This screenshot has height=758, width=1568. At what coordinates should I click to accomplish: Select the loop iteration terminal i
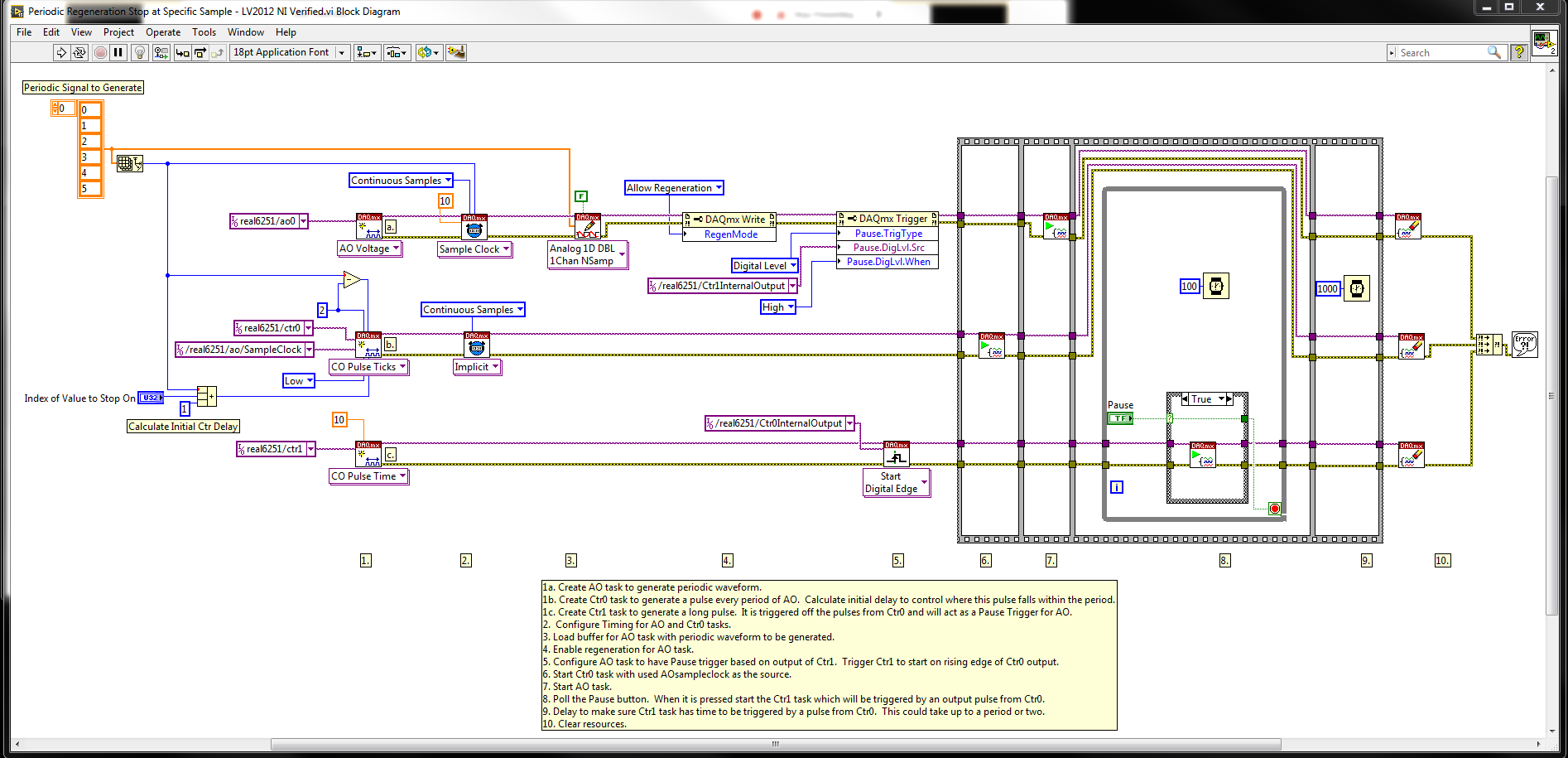[1116, 487]
